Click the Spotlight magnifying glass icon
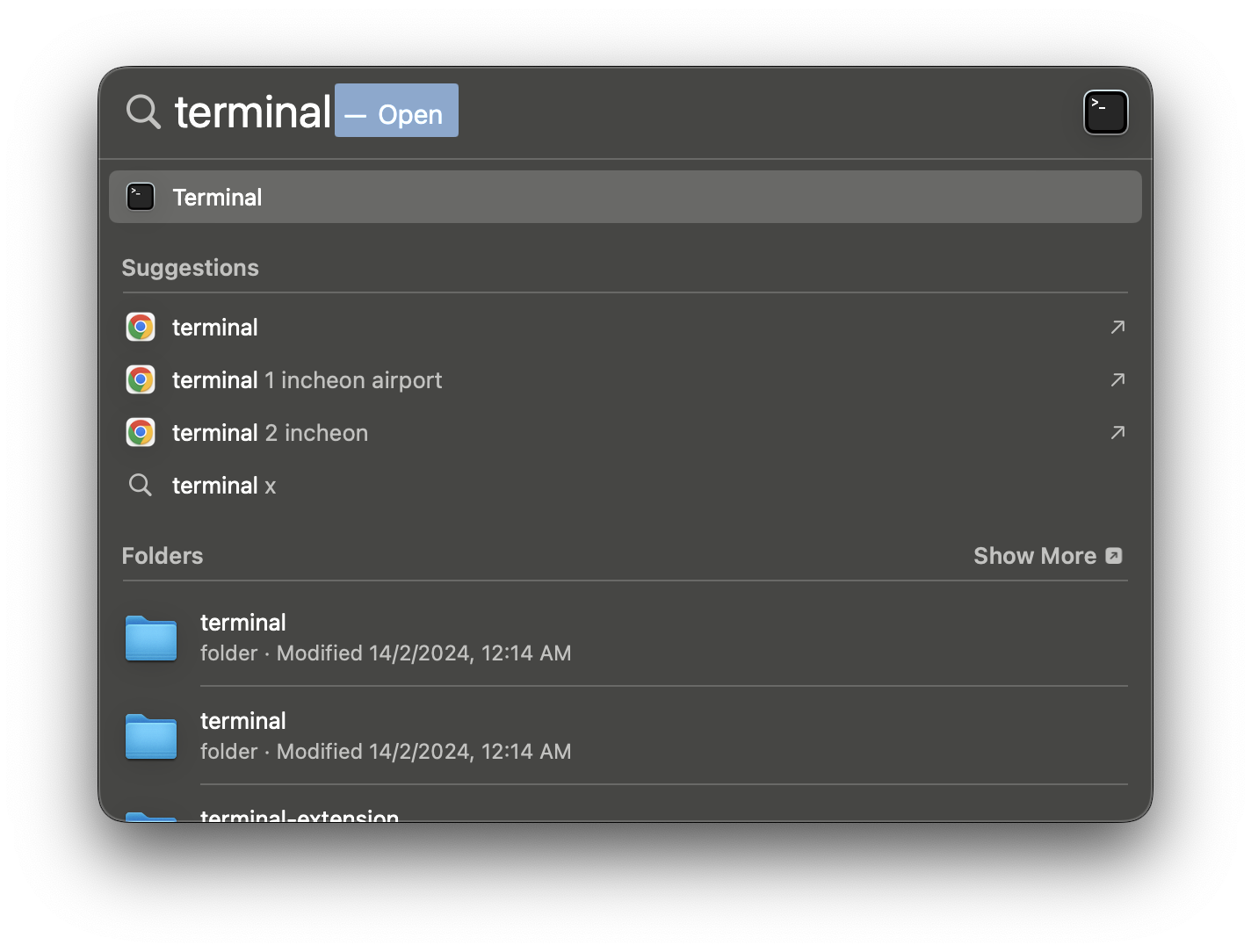 143,112
